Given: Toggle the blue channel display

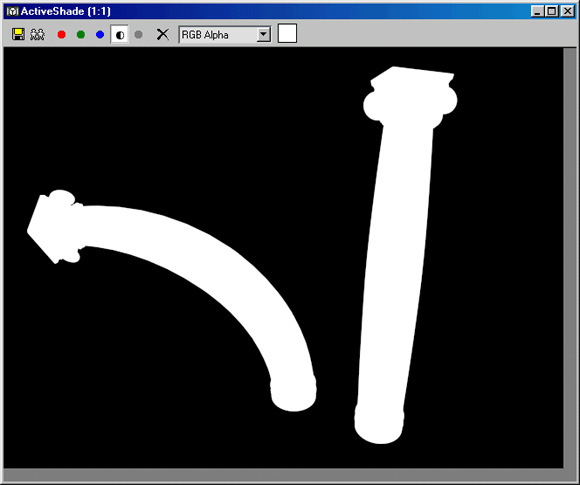Looking at the screenshot, I should [100, 34].
